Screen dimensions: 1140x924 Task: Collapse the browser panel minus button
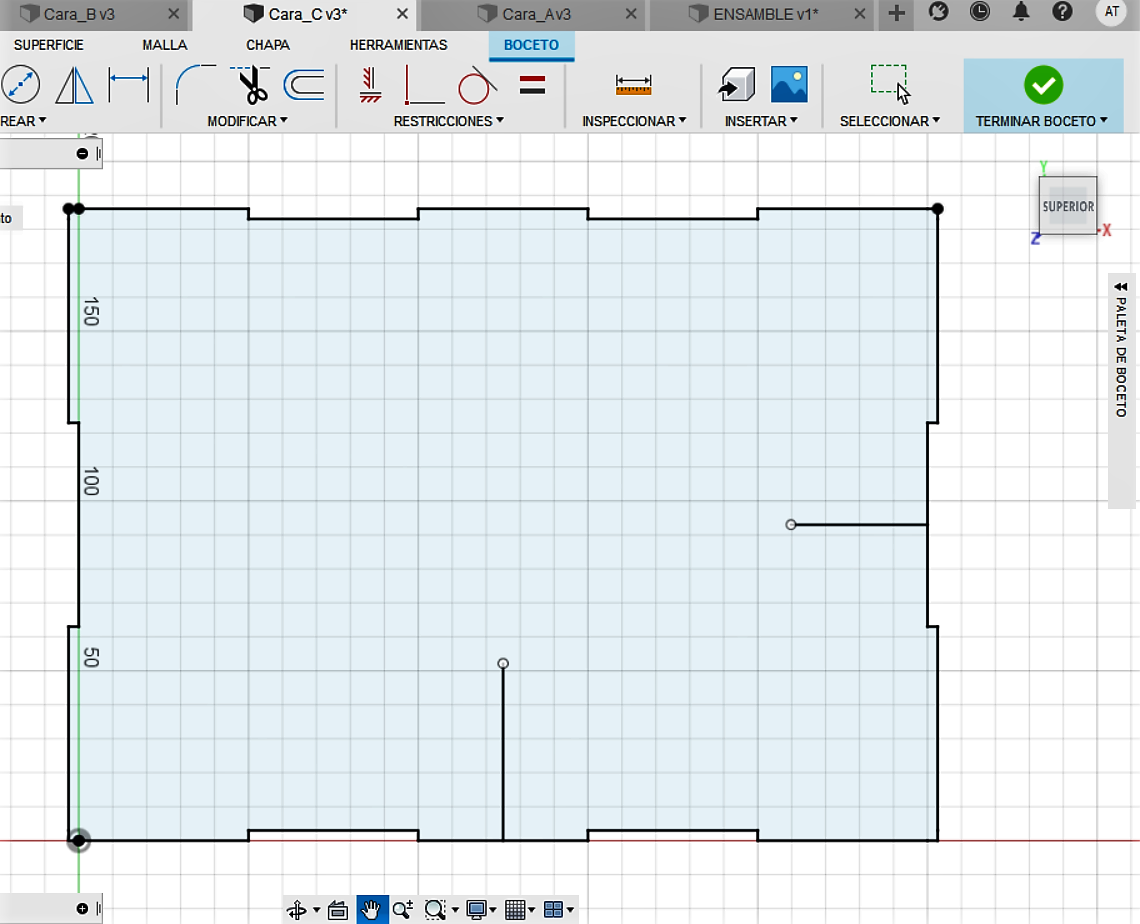[82, 153]
